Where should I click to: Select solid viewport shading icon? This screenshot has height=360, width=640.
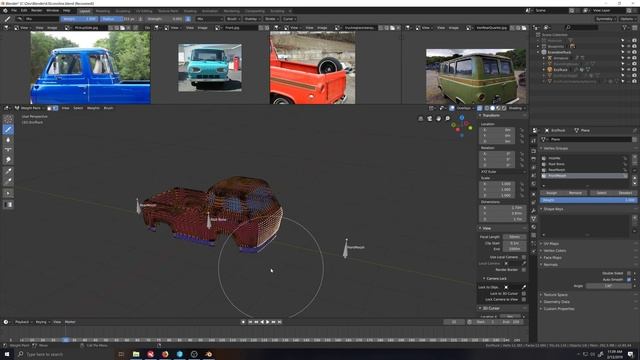coord(493,108)
